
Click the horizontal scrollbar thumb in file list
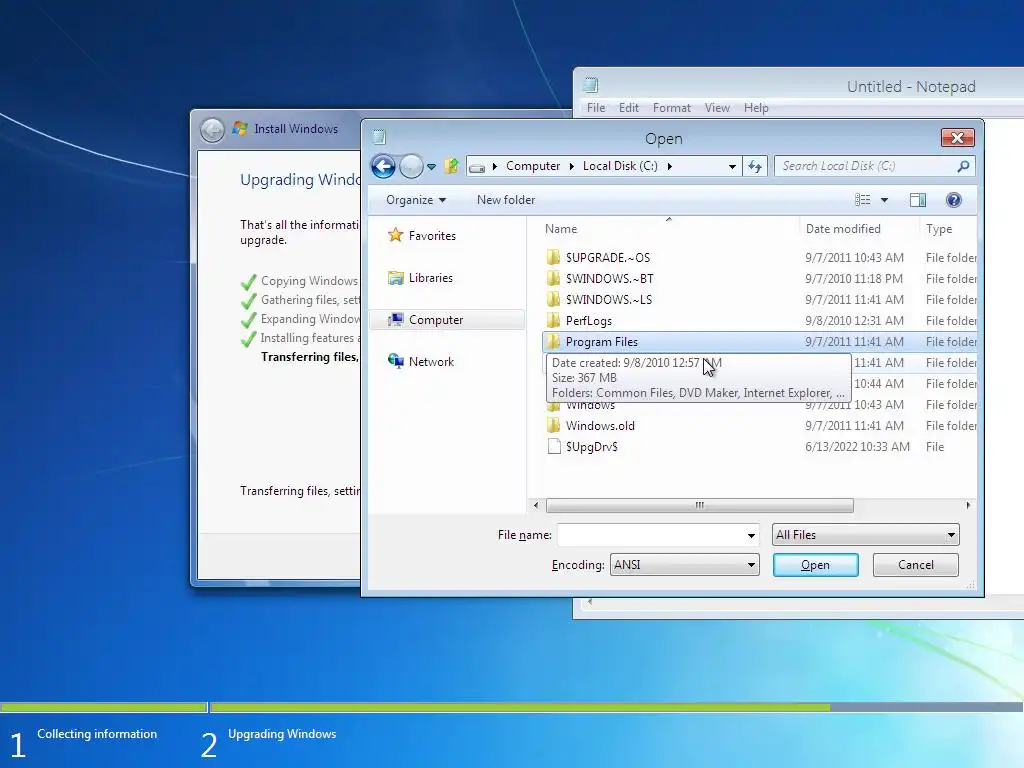699,505
